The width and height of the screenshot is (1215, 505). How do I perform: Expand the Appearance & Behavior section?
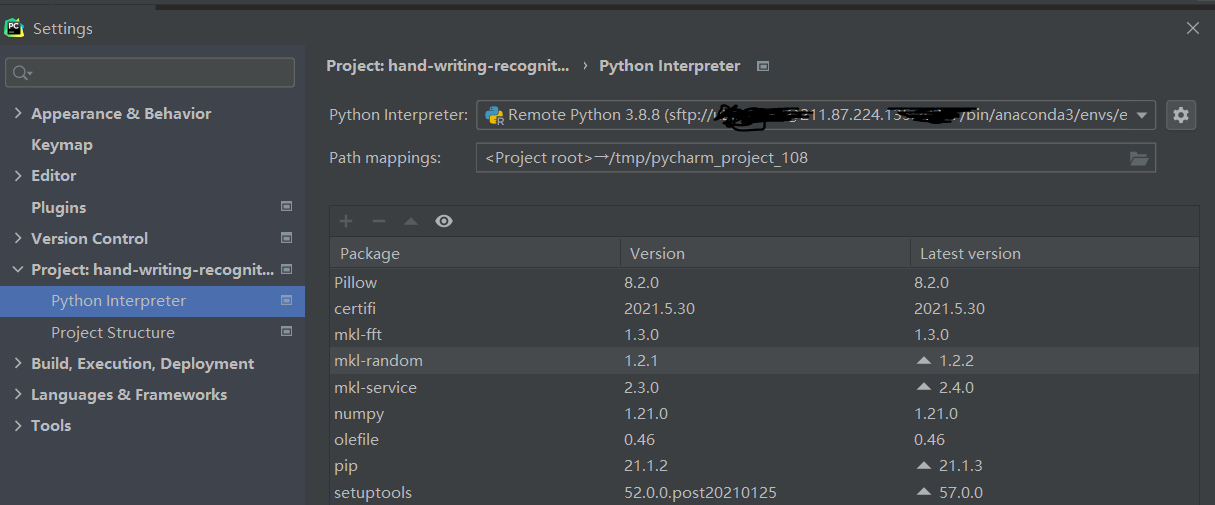[x=18, y=114]
